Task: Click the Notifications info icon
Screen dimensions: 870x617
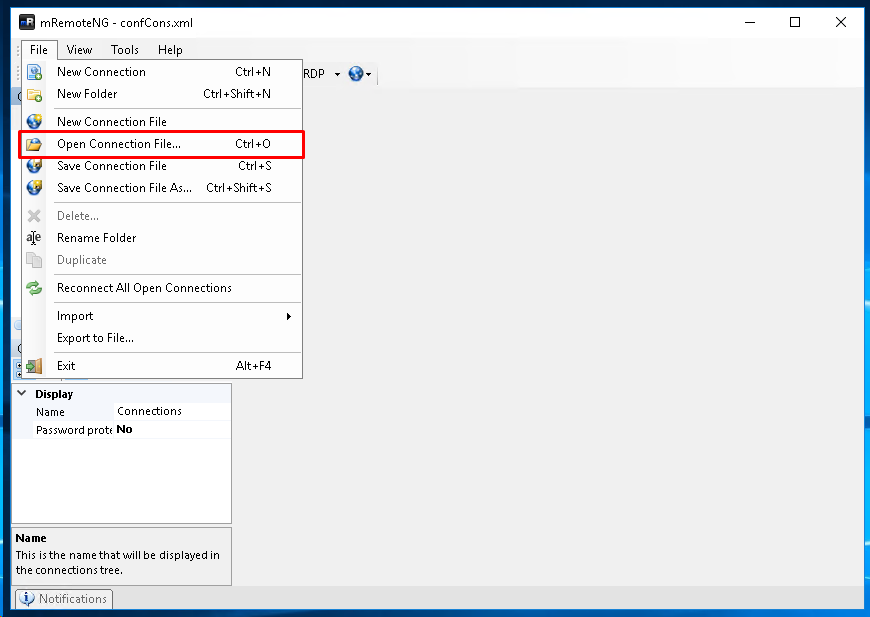Action: 27,599
